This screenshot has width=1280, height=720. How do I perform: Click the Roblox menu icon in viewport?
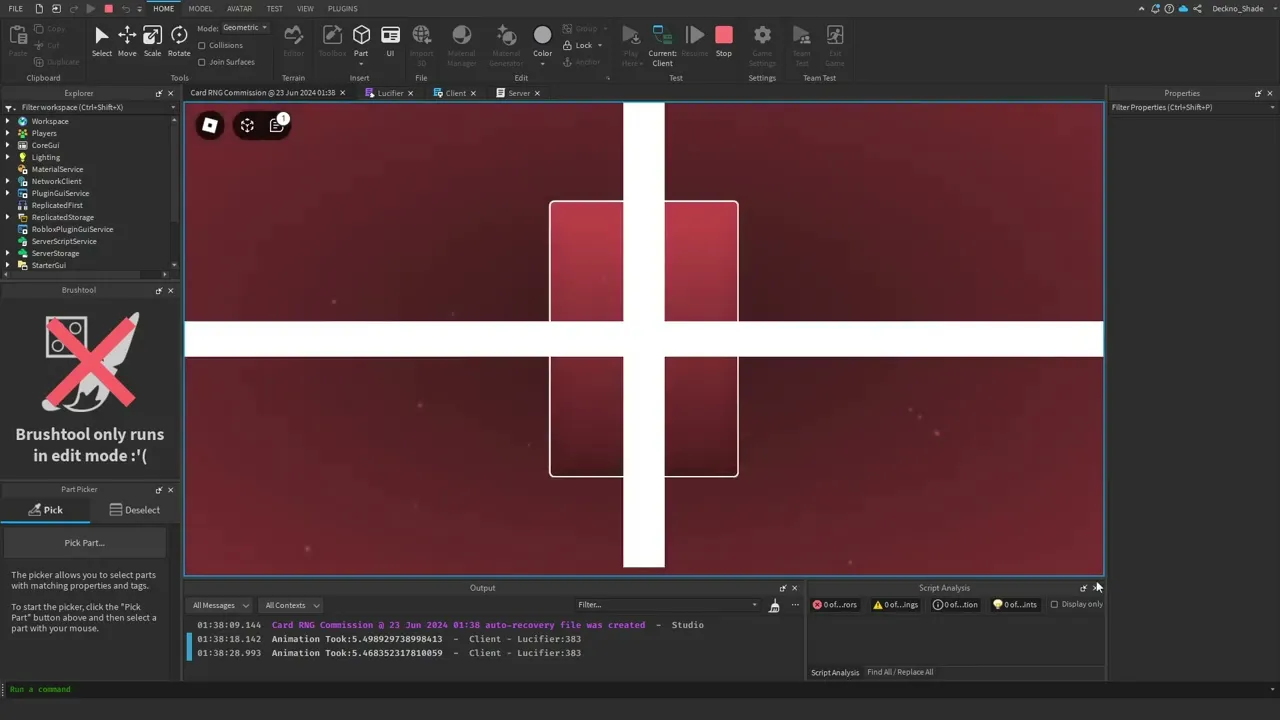[209, 125]
